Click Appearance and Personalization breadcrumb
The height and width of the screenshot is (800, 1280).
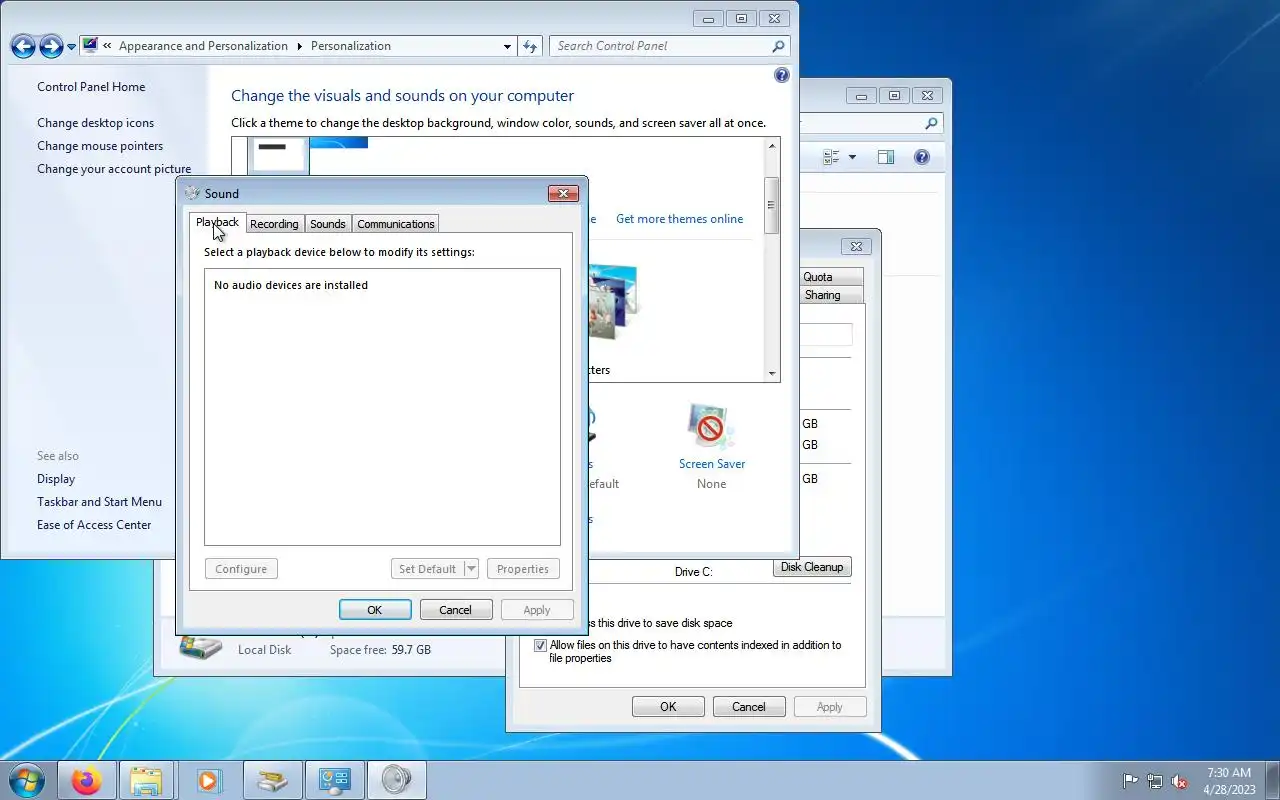pyautogui.click(x=203, y=46)
